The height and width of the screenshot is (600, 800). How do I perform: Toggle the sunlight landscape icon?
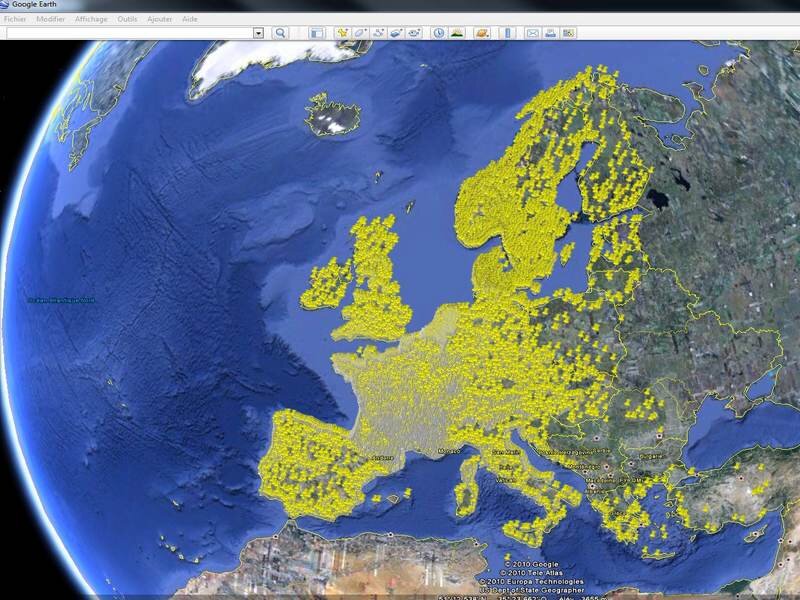click(457, 33)
